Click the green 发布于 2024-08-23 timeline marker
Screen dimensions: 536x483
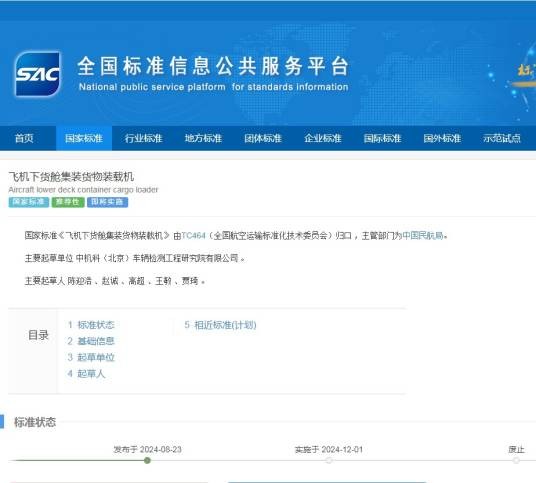pos(147,460)
